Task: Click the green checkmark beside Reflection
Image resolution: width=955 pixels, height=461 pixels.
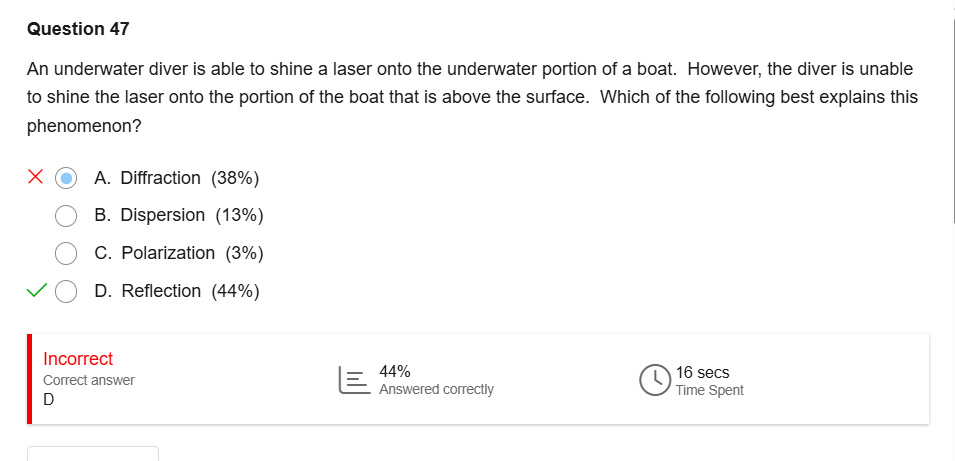Action: coord(36,291)
